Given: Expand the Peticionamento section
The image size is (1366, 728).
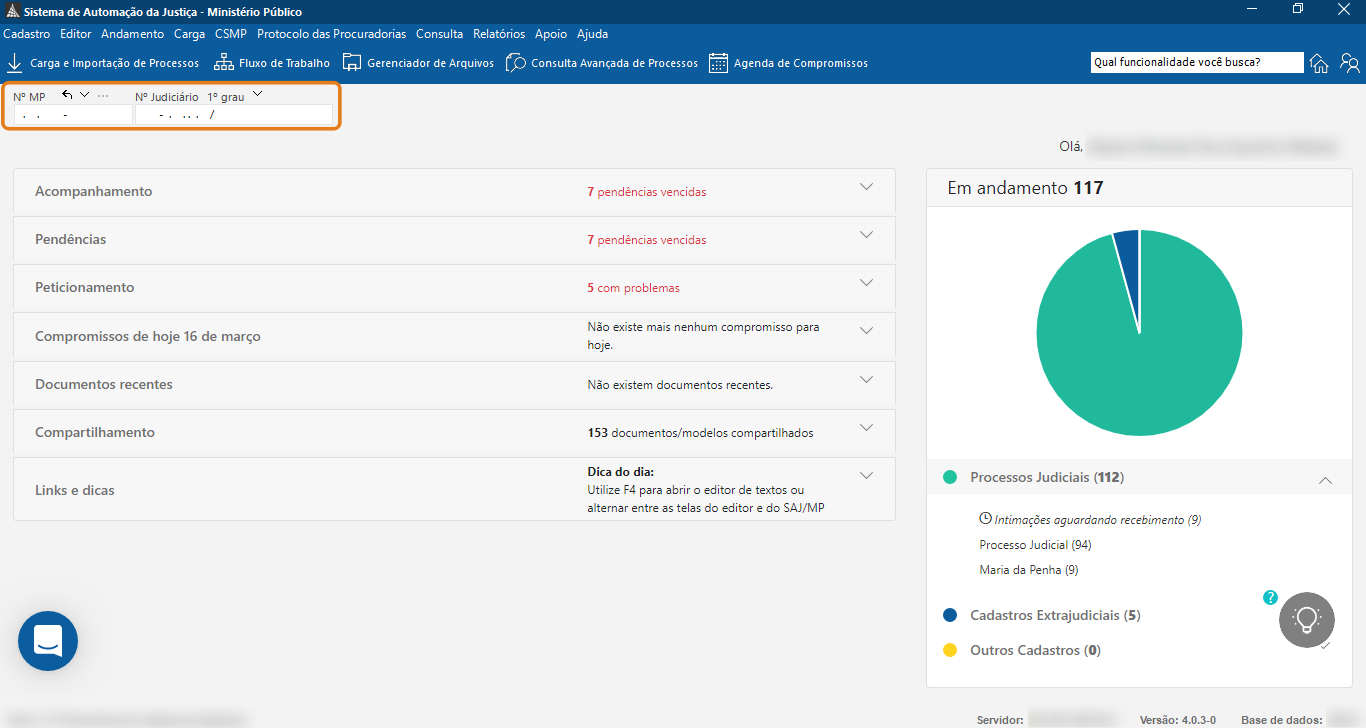Looking at the screenshot, I should [x=866, y=283].
